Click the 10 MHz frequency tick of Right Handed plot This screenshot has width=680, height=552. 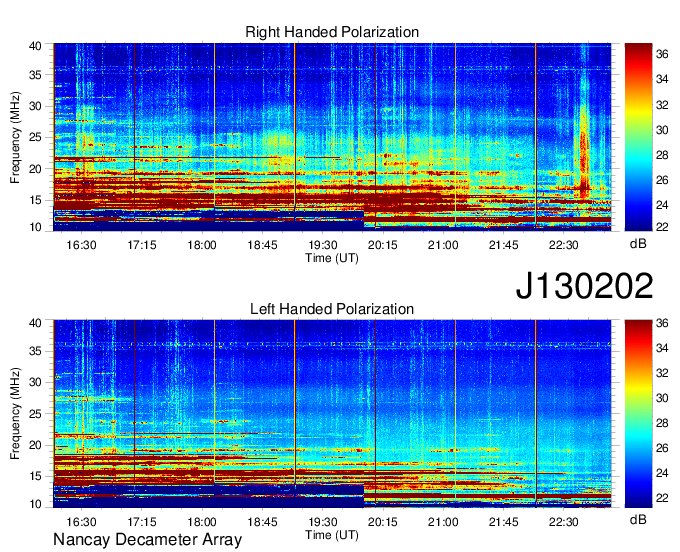(35, 227)
